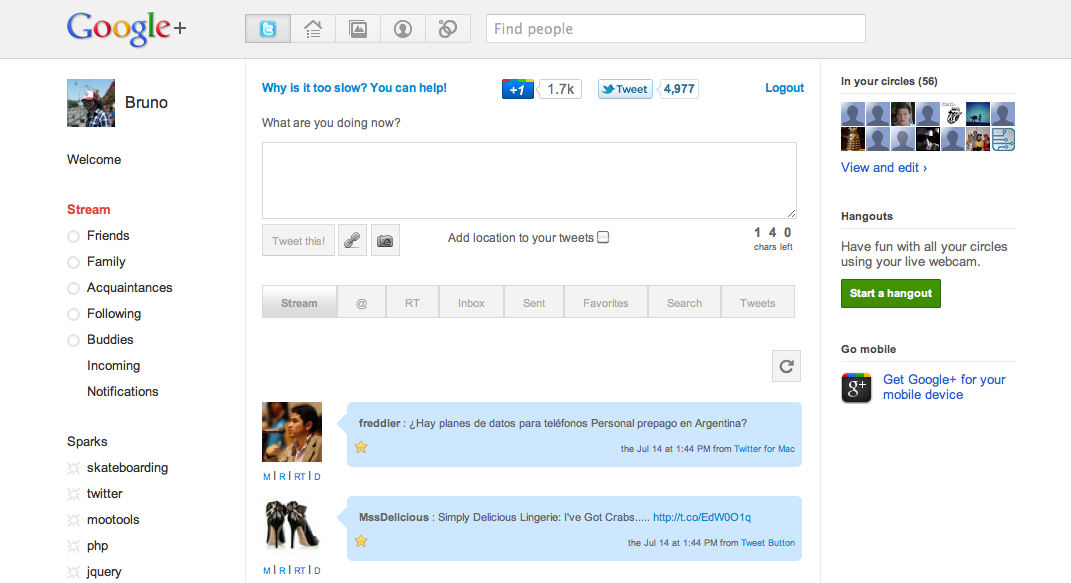
Task: Click the Tweet share button
Action: click(625, 89)
